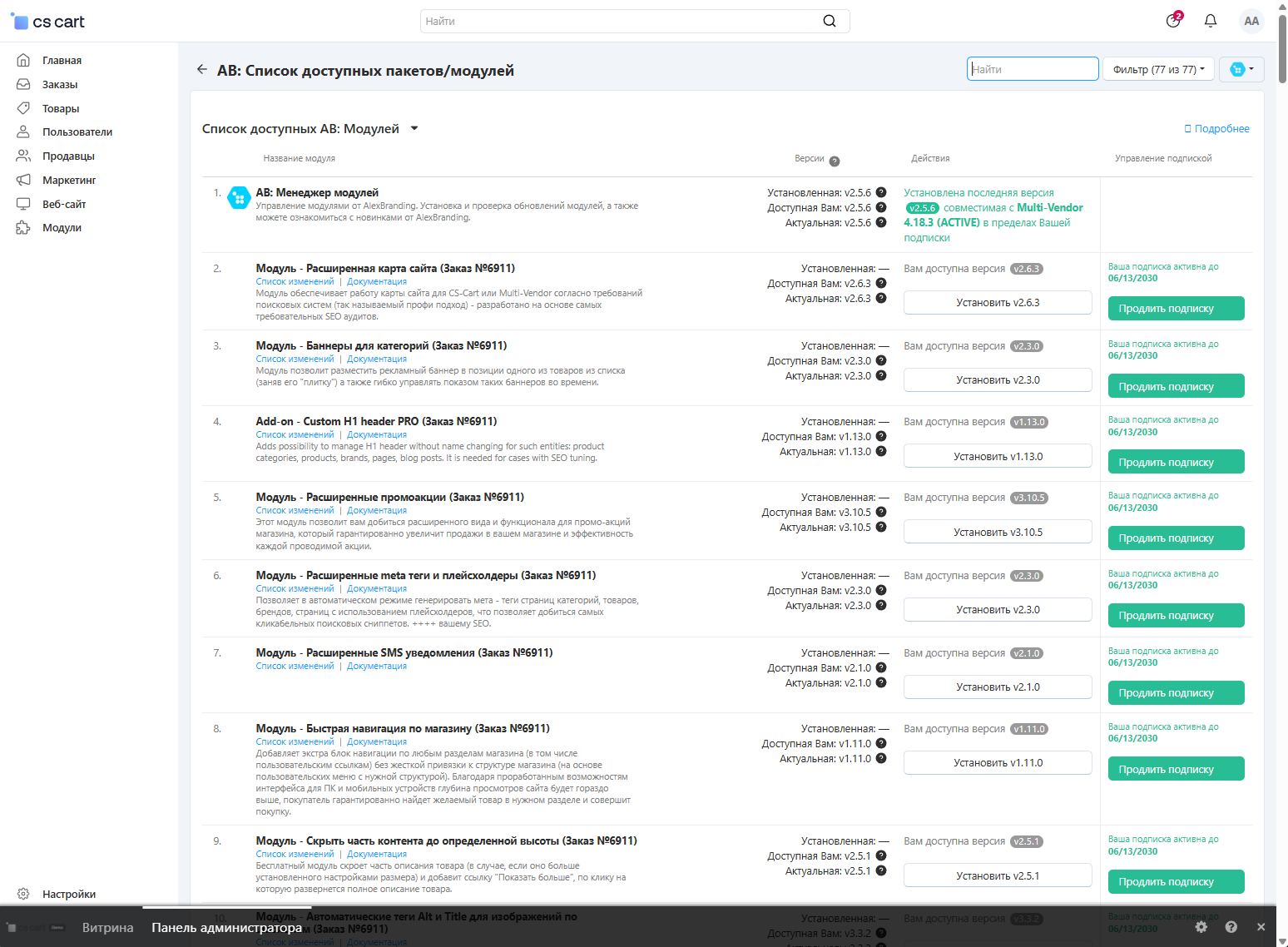
Task: Click Модуль - Скрыть часть контента title
Action: point(446,840)
